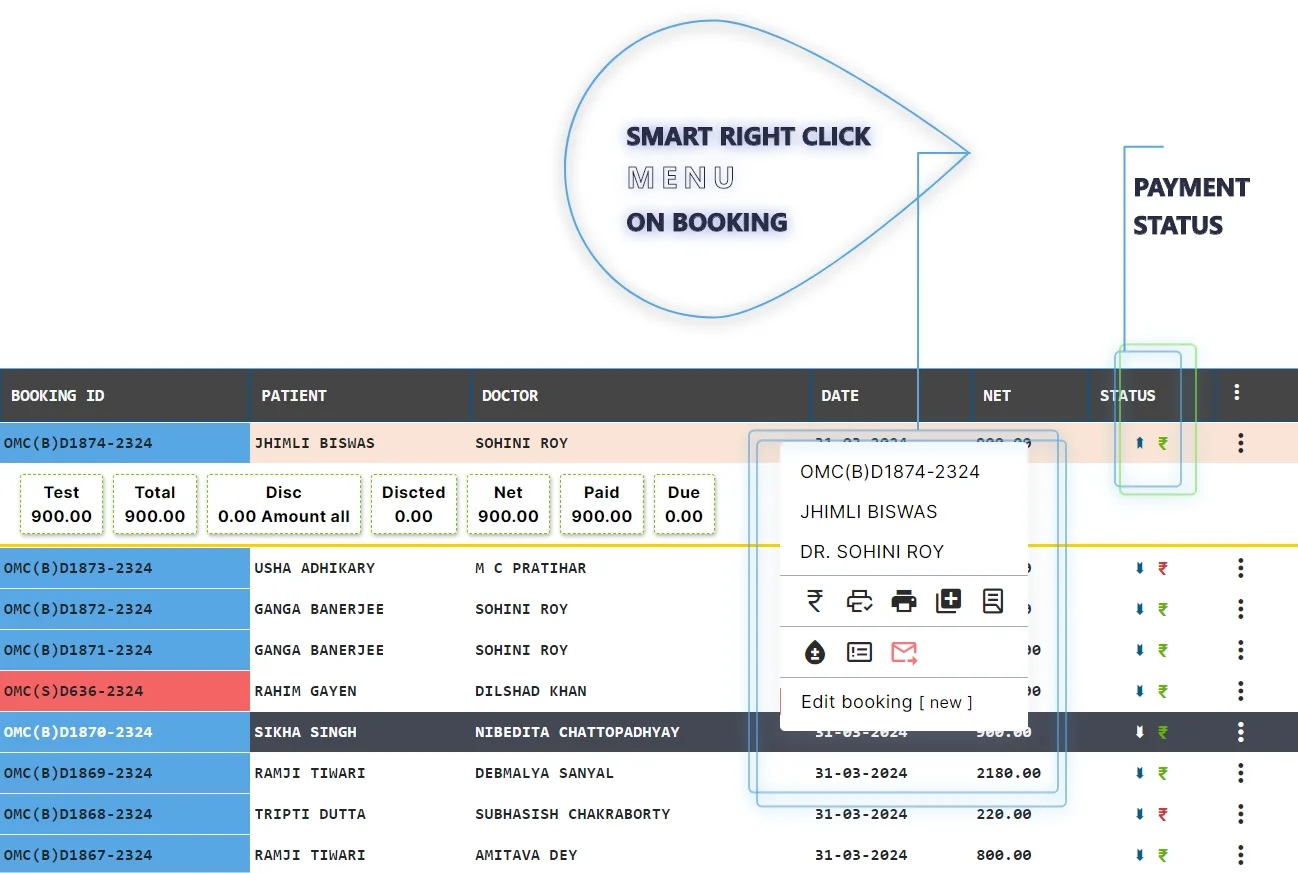The image size is (1298, 873).
Task: Click the print-check icon in context menu
Action: click(x=859, y=601)
